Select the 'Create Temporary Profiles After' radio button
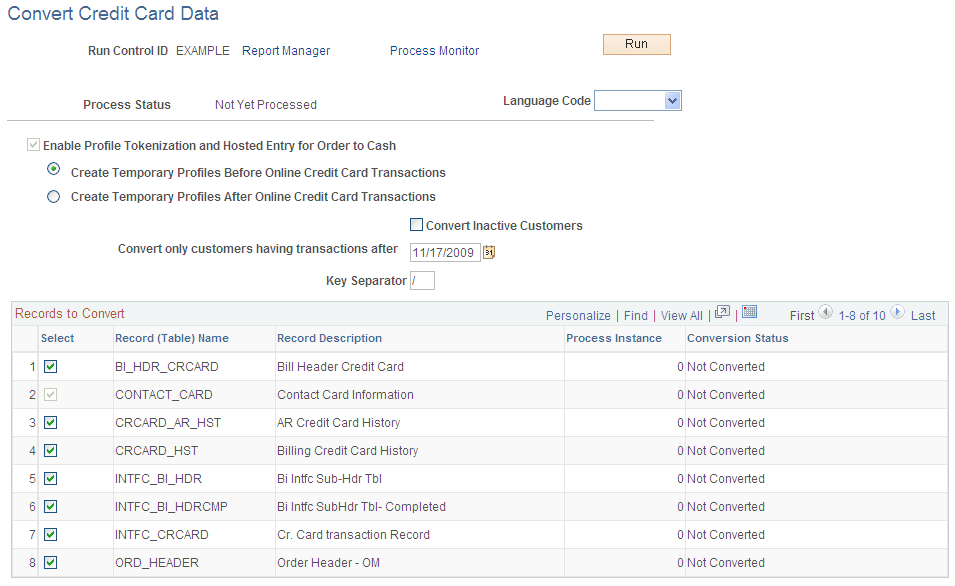Screen dimensions: 955x586 (x=53, y=196)
